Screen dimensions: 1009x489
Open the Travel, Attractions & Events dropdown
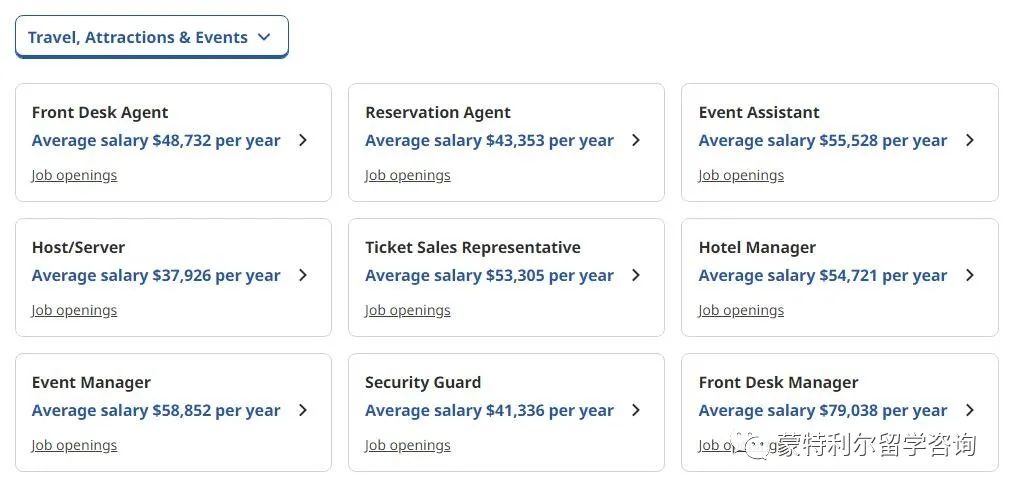point(152,37)
